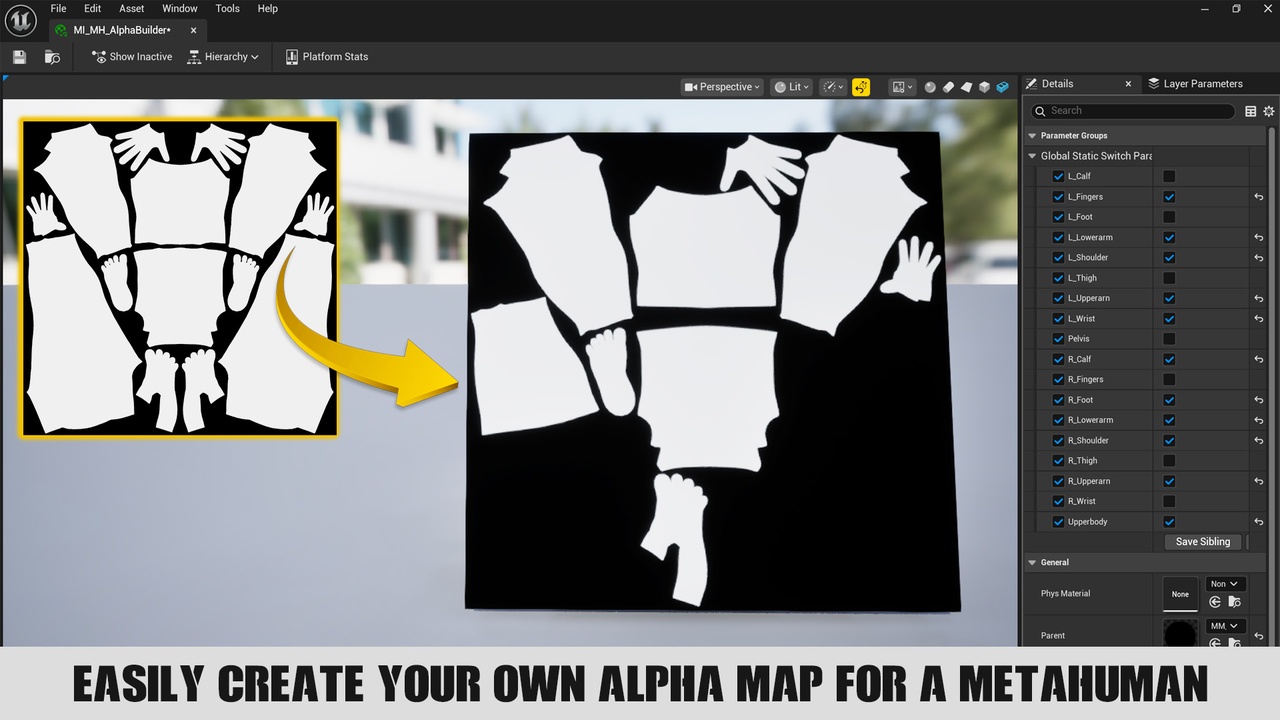Use selected asset for Phys Material

1215,602
